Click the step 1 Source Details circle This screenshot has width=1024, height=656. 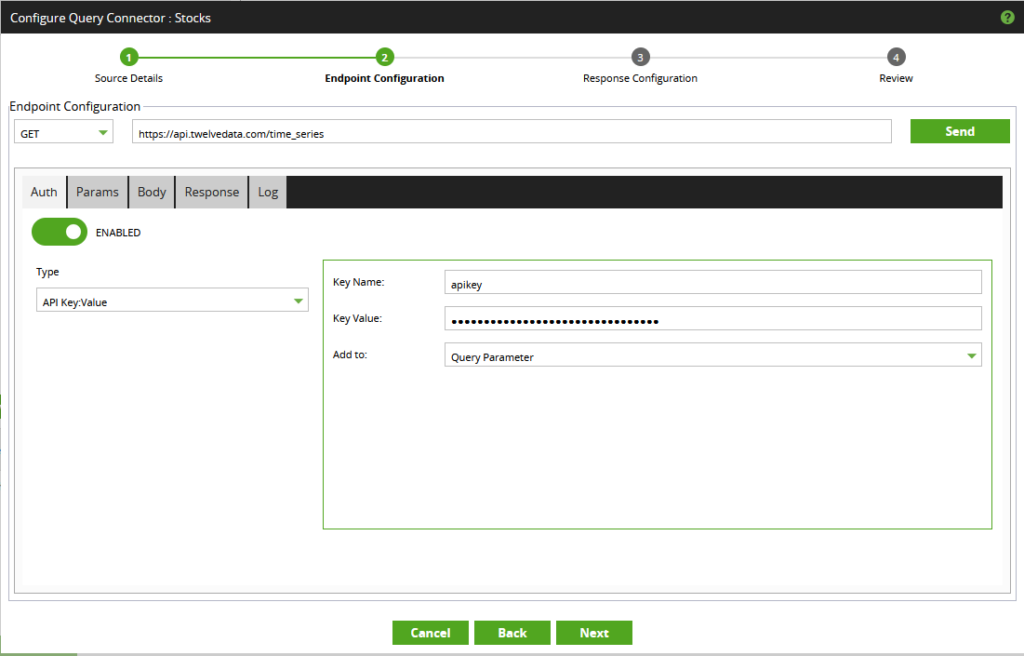(x=128, y=57)
